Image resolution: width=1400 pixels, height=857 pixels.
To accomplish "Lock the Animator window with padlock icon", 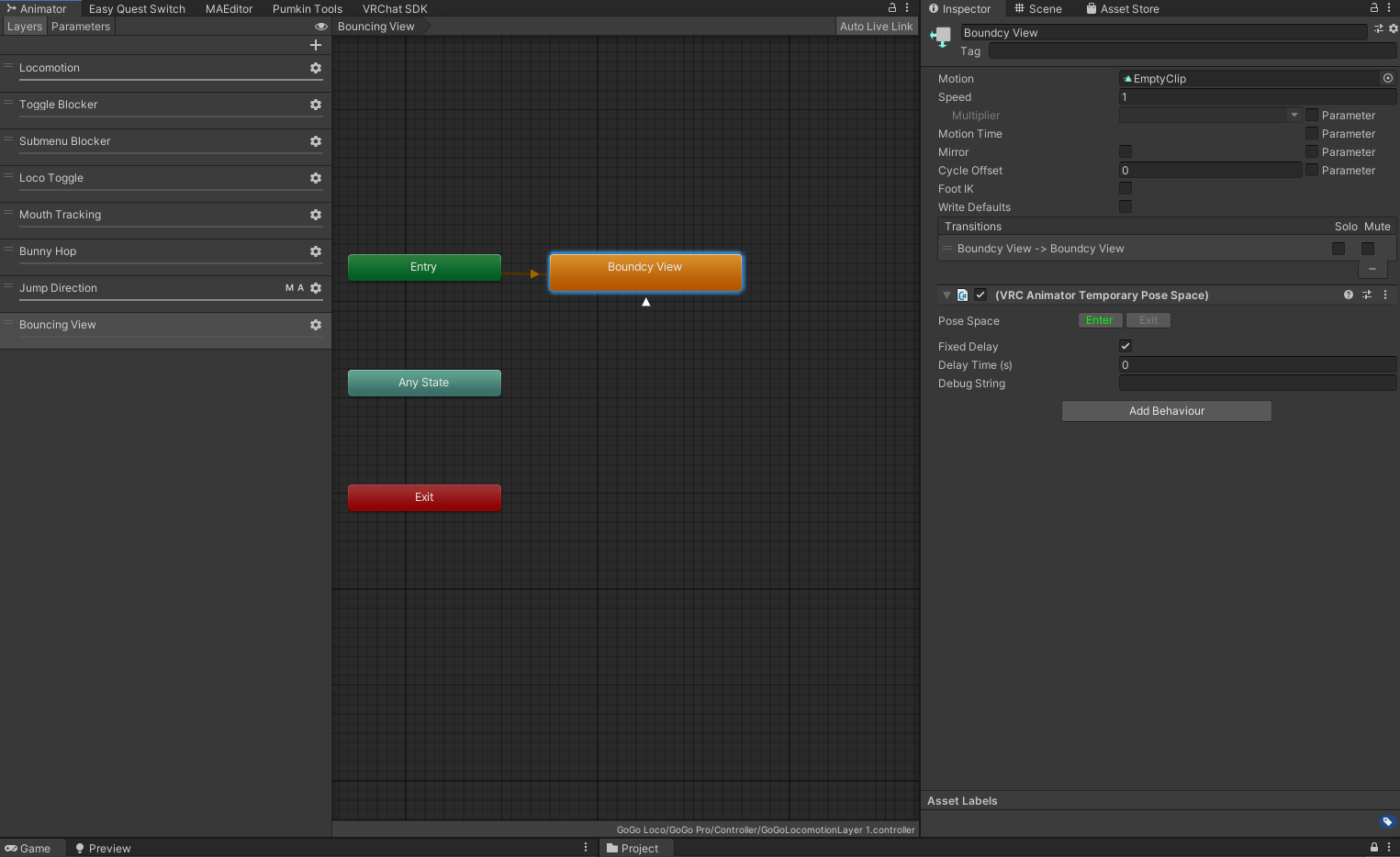I will click(891, 7).
